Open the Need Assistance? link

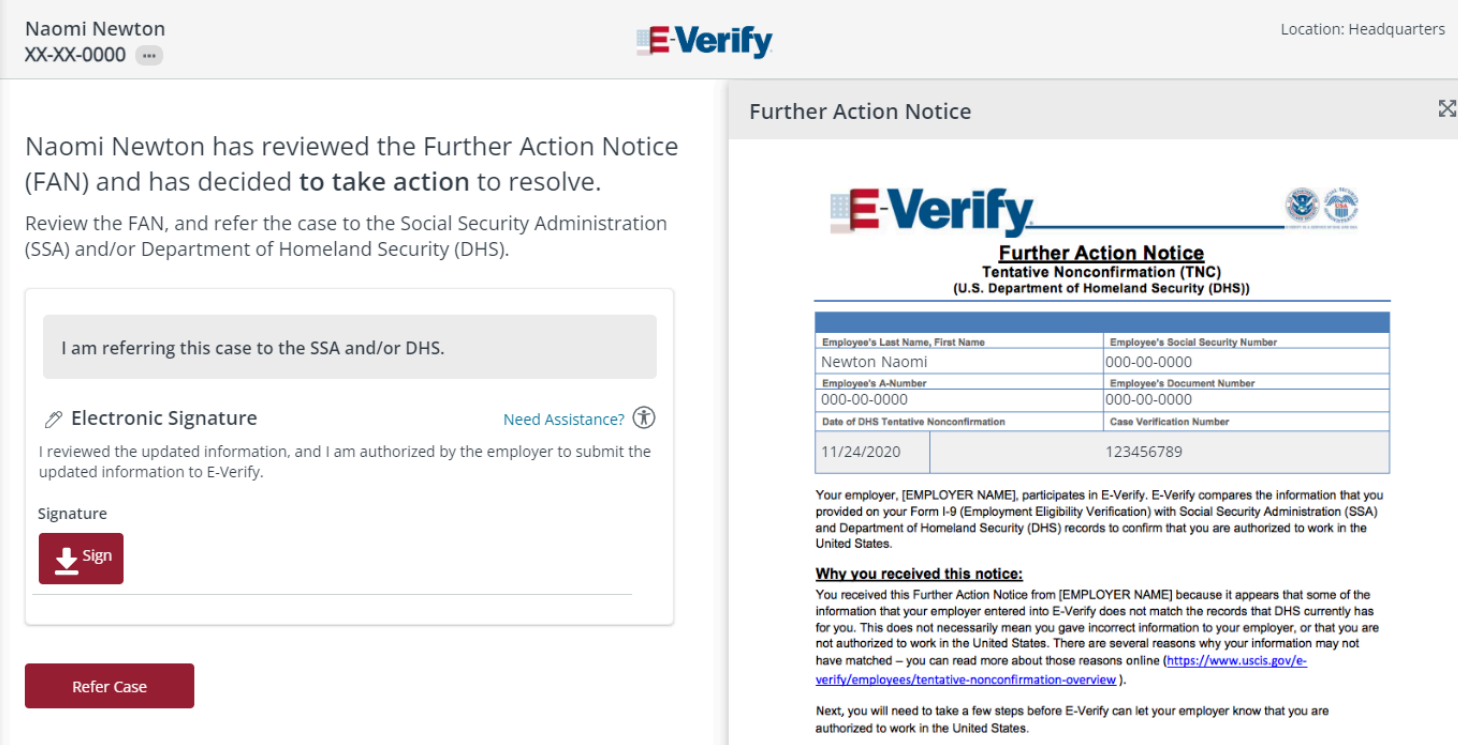click(564, 419)
